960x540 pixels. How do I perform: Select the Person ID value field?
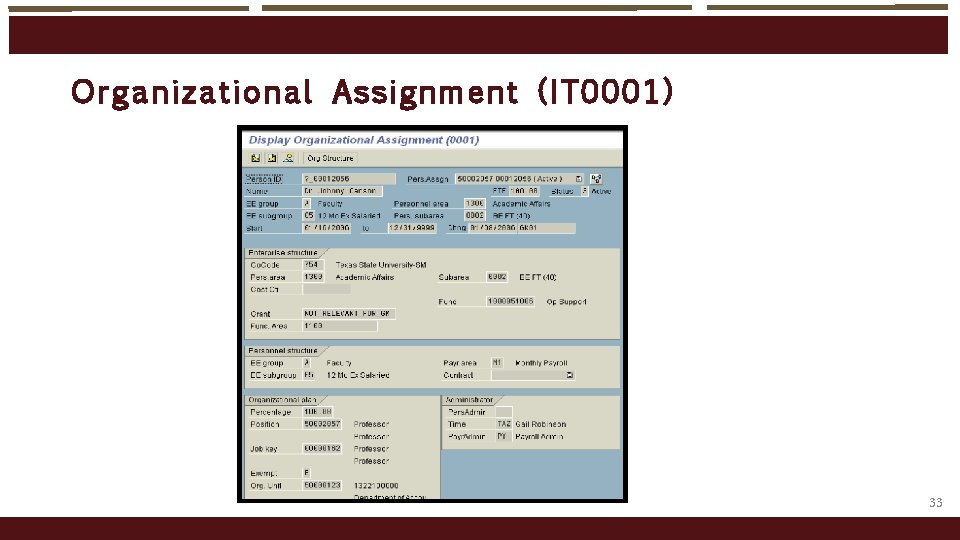pos(349,179)
